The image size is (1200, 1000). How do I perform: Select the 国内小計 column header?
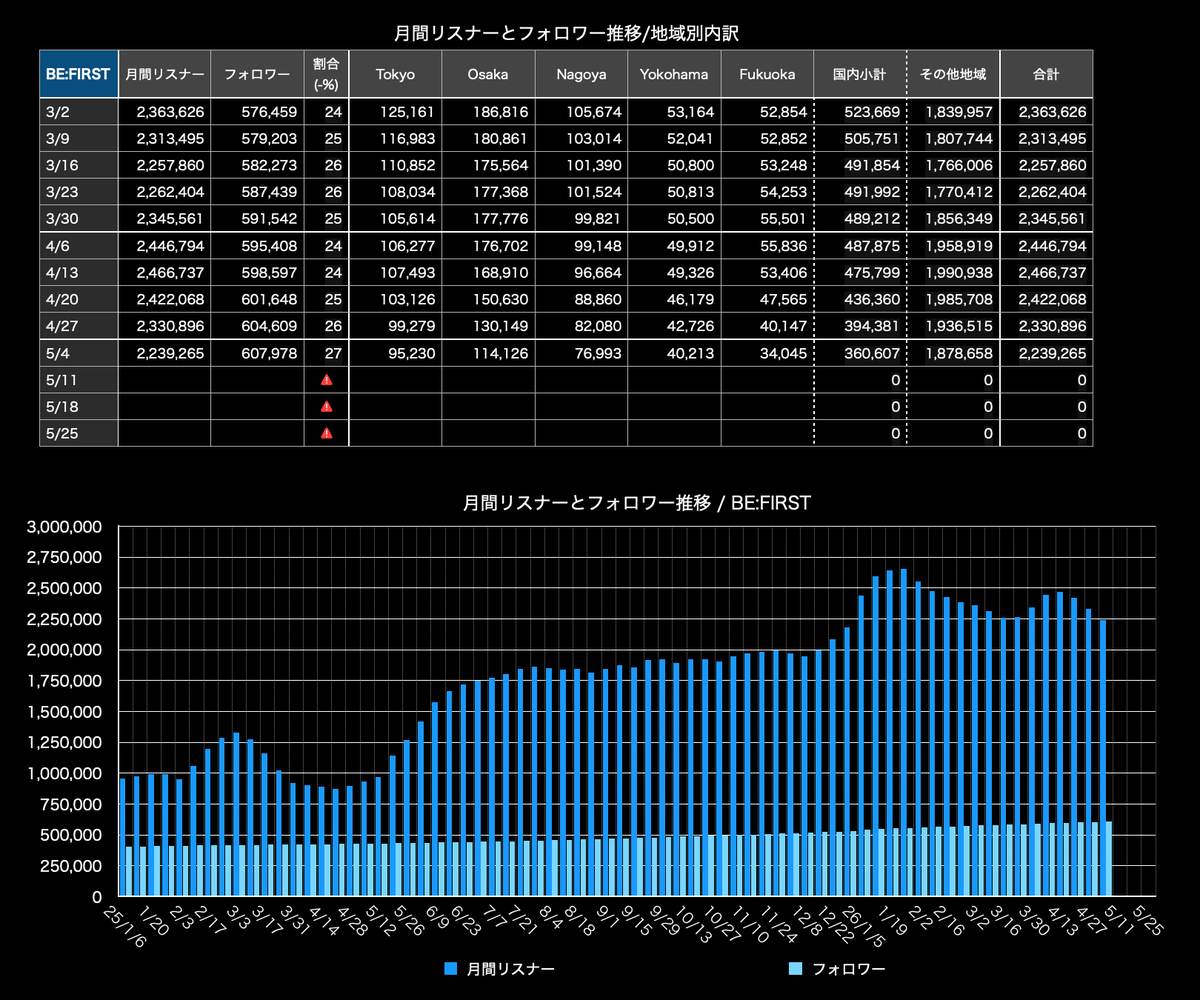coord(860,74)
